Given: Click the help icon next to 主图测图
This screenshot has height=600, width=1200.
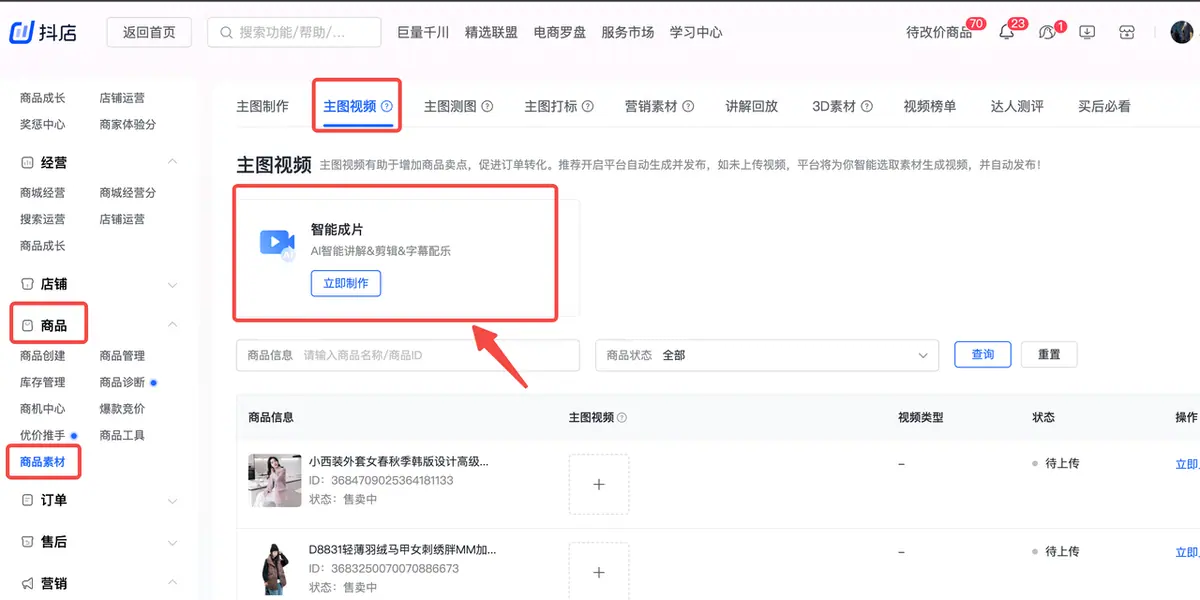Looking at the screenshot, I should tap(487, 106).
